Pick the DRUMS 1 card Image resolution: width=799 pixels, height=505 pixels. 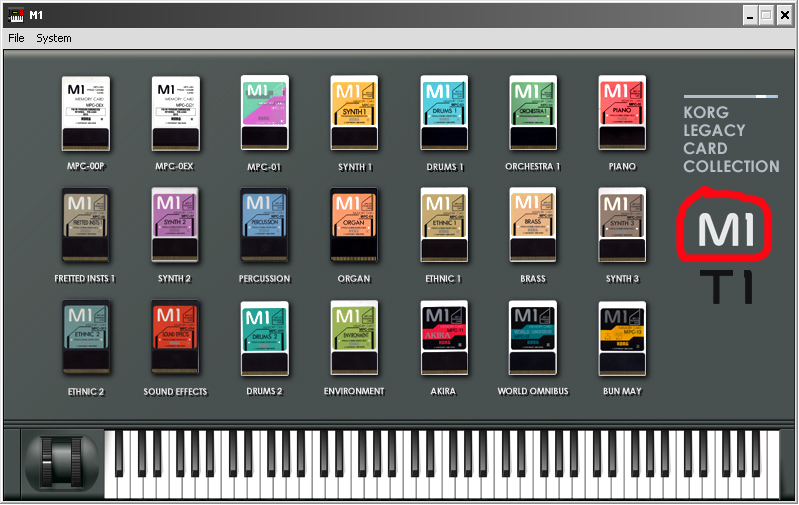[444, 113]
